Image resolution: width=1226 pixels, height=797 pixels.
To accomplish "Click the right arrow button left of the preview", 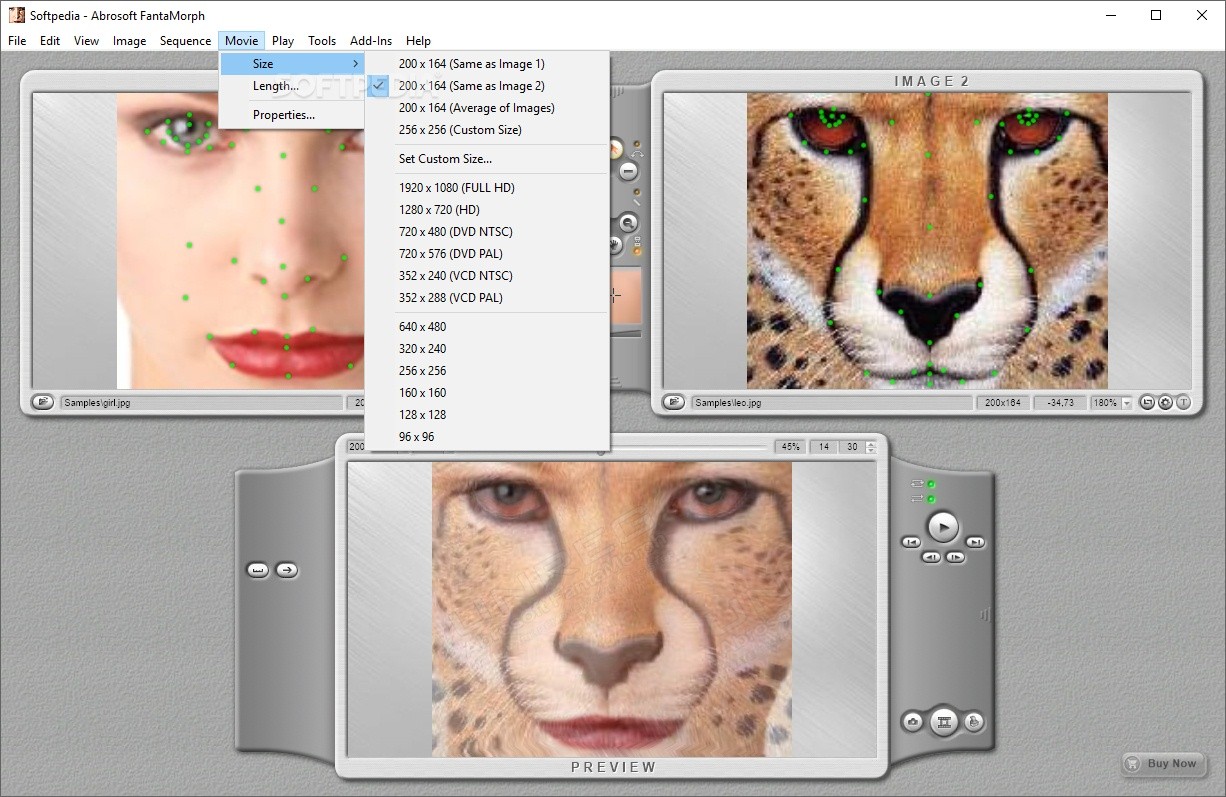I will pos(287,570).
